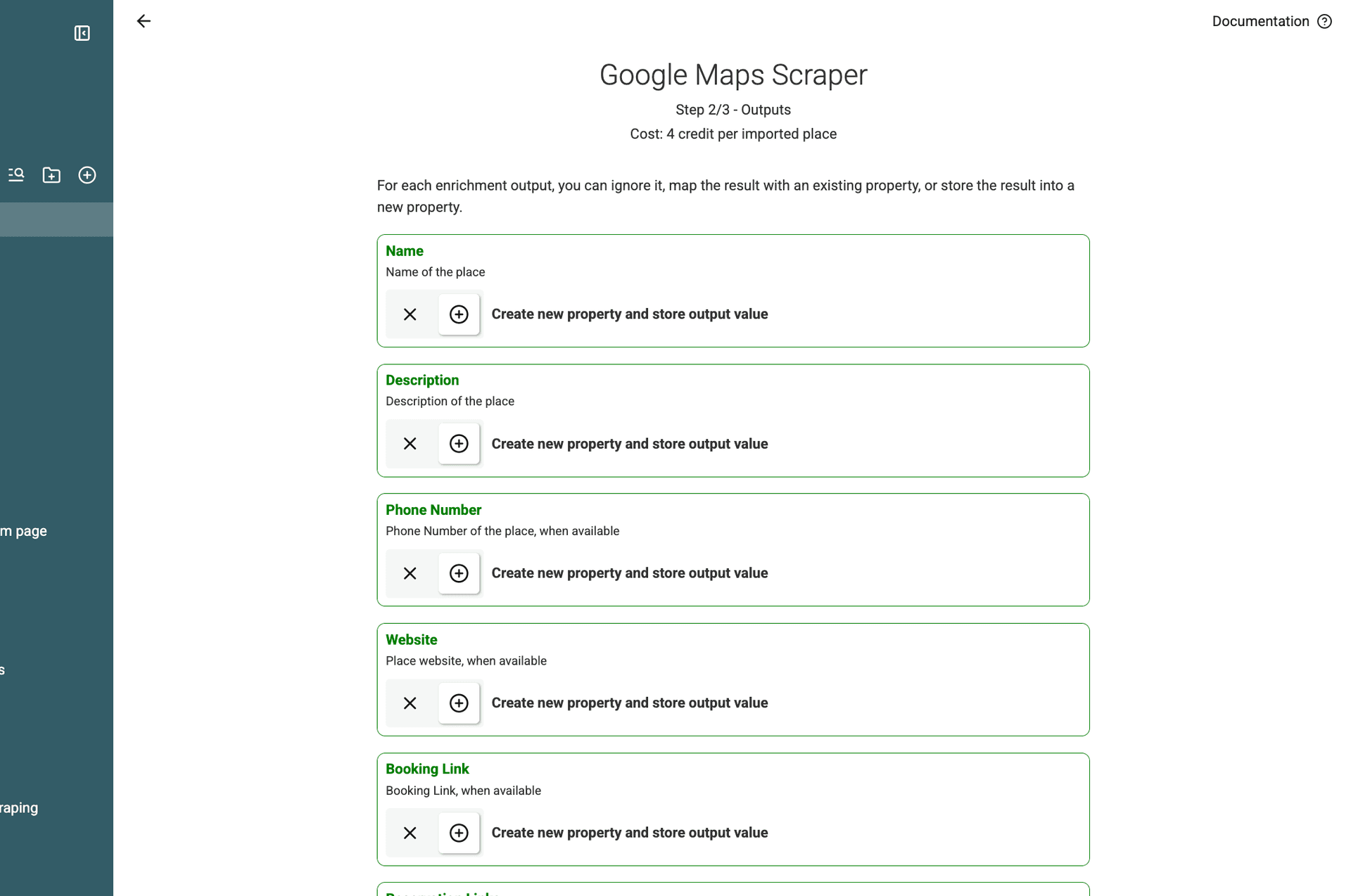Click the highlighted sidebar entry
1351x896 pixels.
click(56, 219)
